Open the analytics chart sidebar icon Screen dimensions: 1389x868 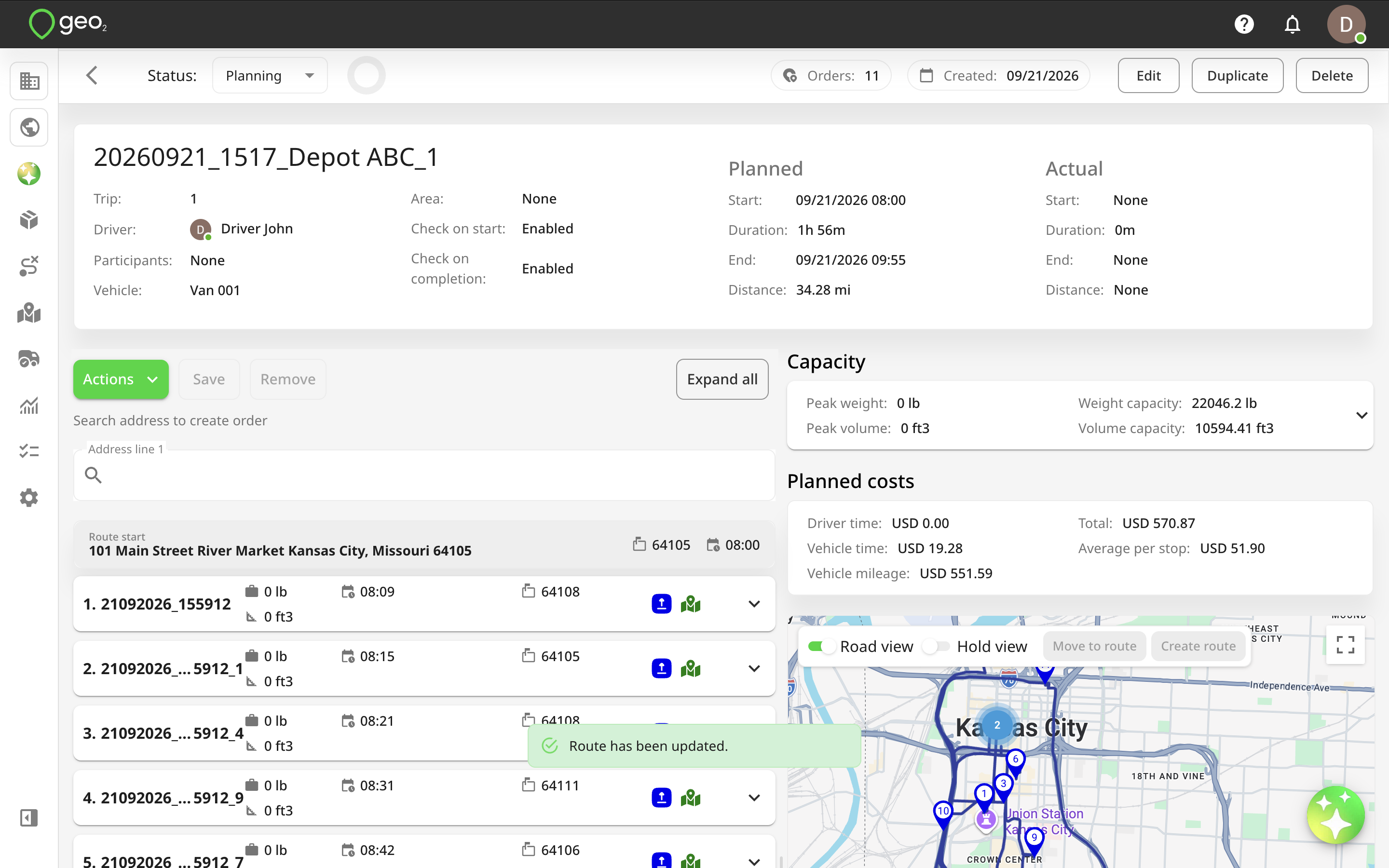[x=29, y=405]
